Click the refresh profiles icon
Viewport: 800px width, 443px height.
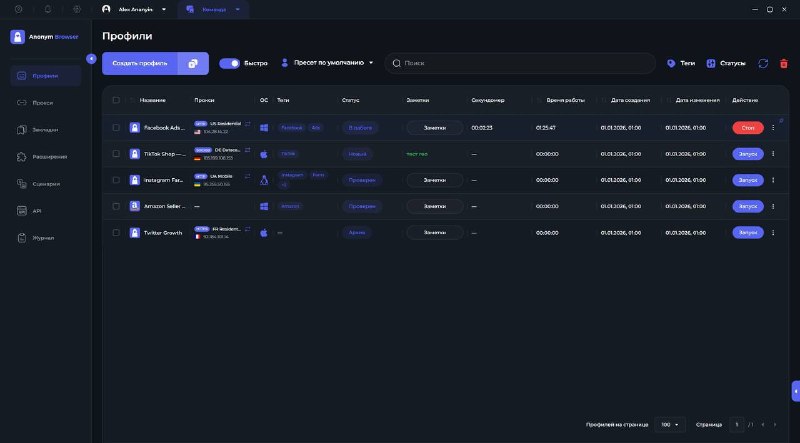[763, 63]
